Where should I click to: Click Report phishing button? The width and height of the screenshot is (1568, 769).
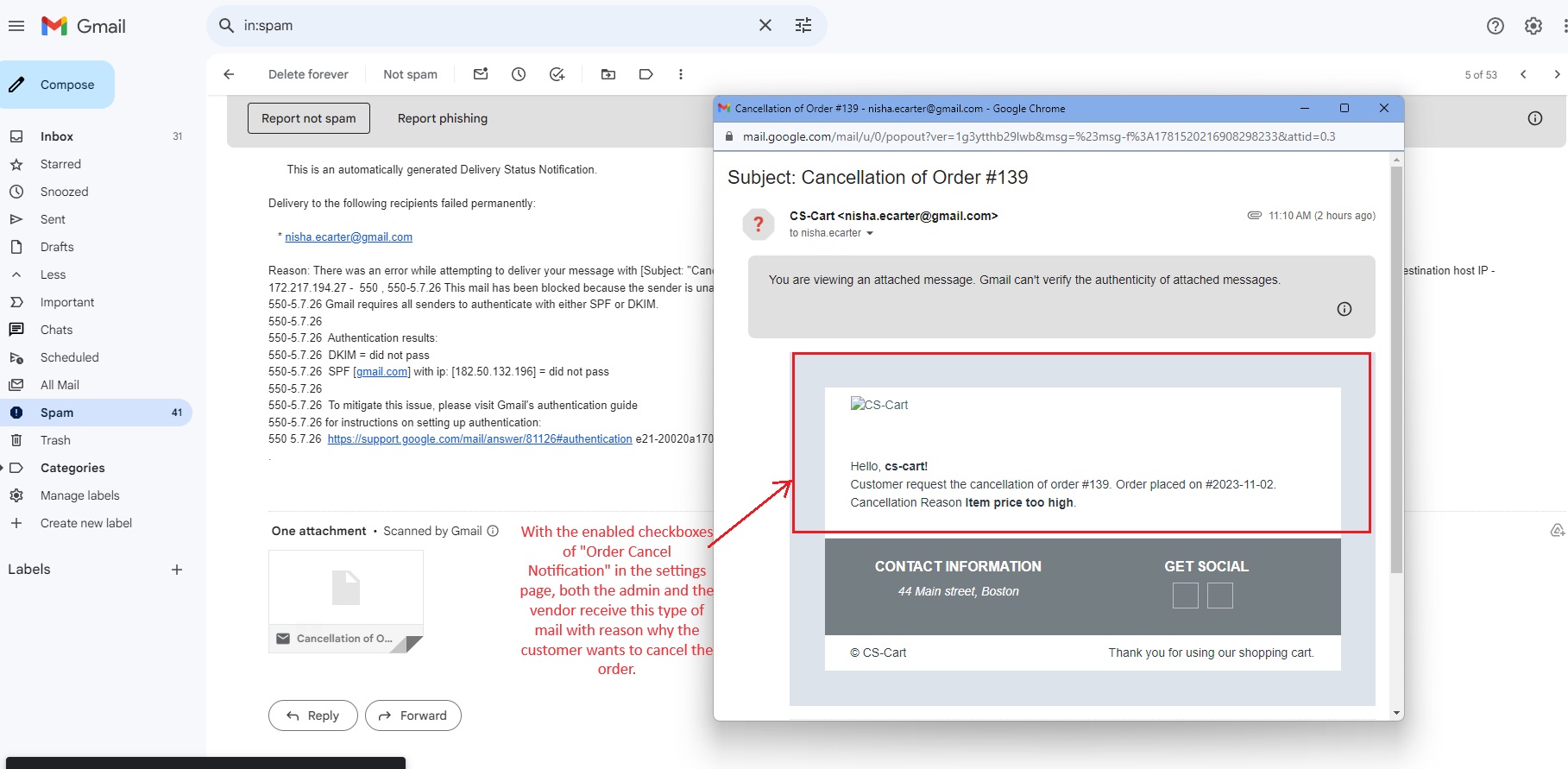[443, 118]
